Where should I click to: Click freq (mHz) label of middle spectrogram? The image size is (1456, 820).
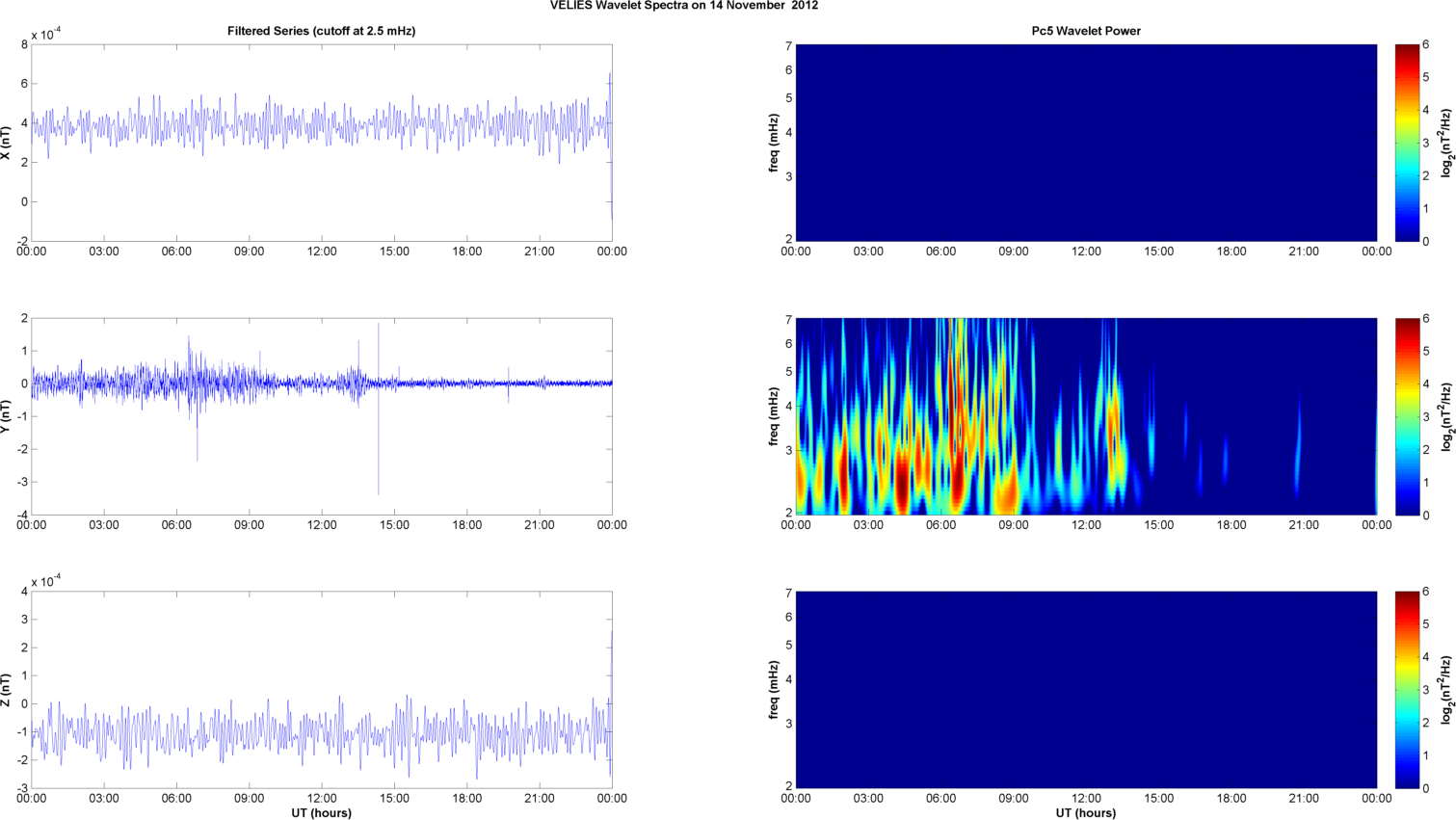pos(774,416)
